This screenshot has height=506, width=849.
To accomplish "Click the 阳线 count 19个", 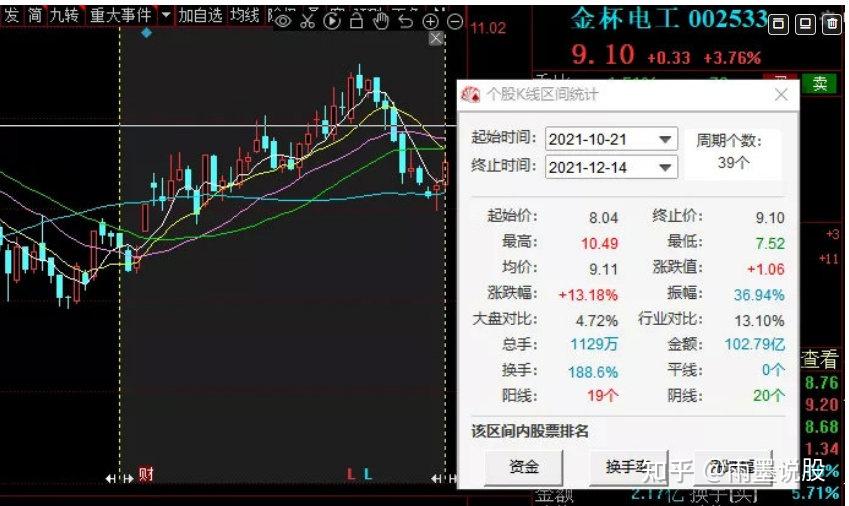I will tap(603, 396).
